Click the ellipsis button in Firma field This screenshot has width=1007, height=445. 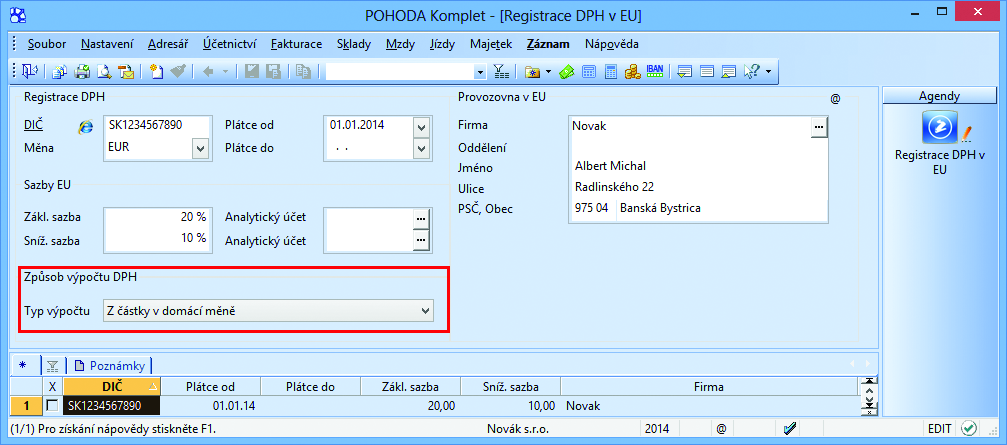point(818,127)
